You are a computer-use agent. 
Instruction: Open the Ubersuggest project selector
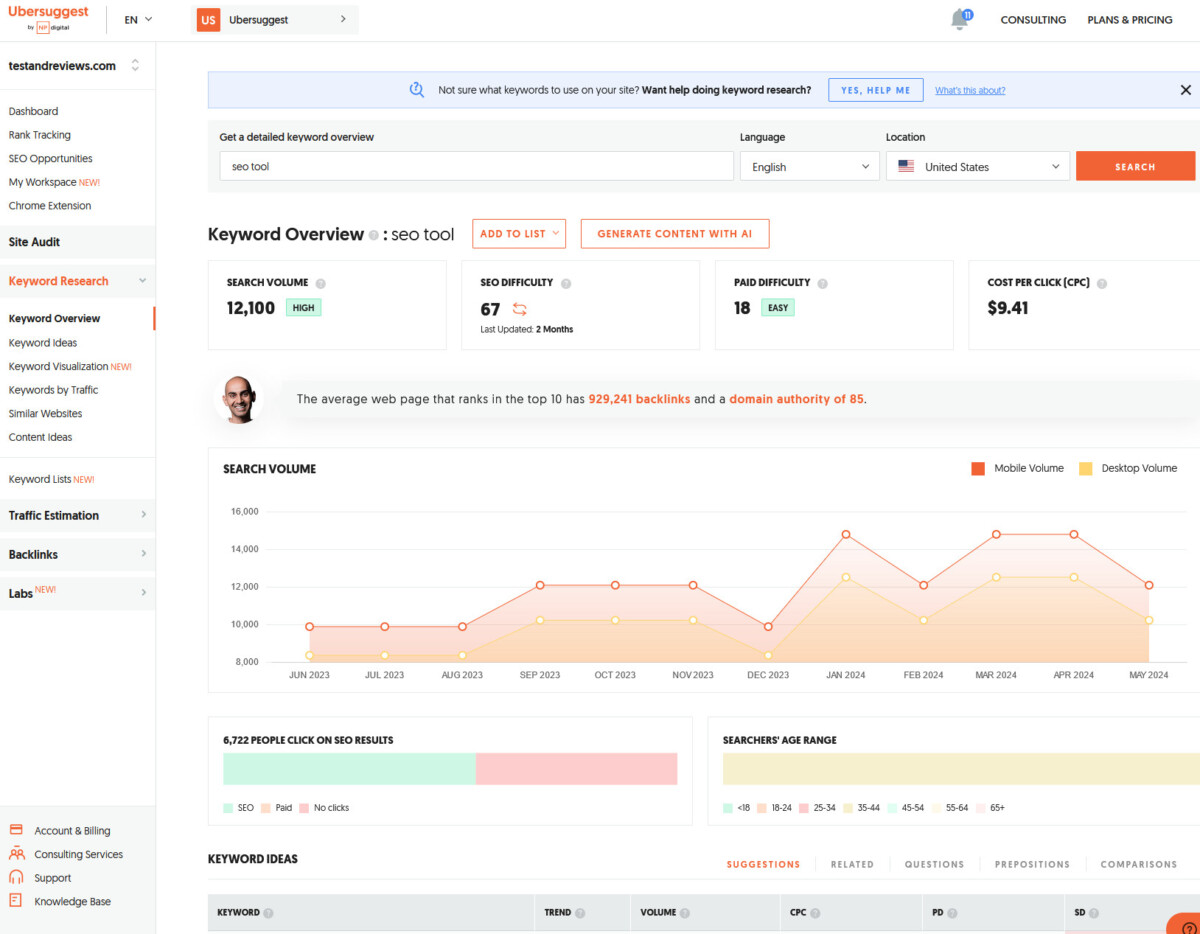pyautogui.click(x=274, y=19)
